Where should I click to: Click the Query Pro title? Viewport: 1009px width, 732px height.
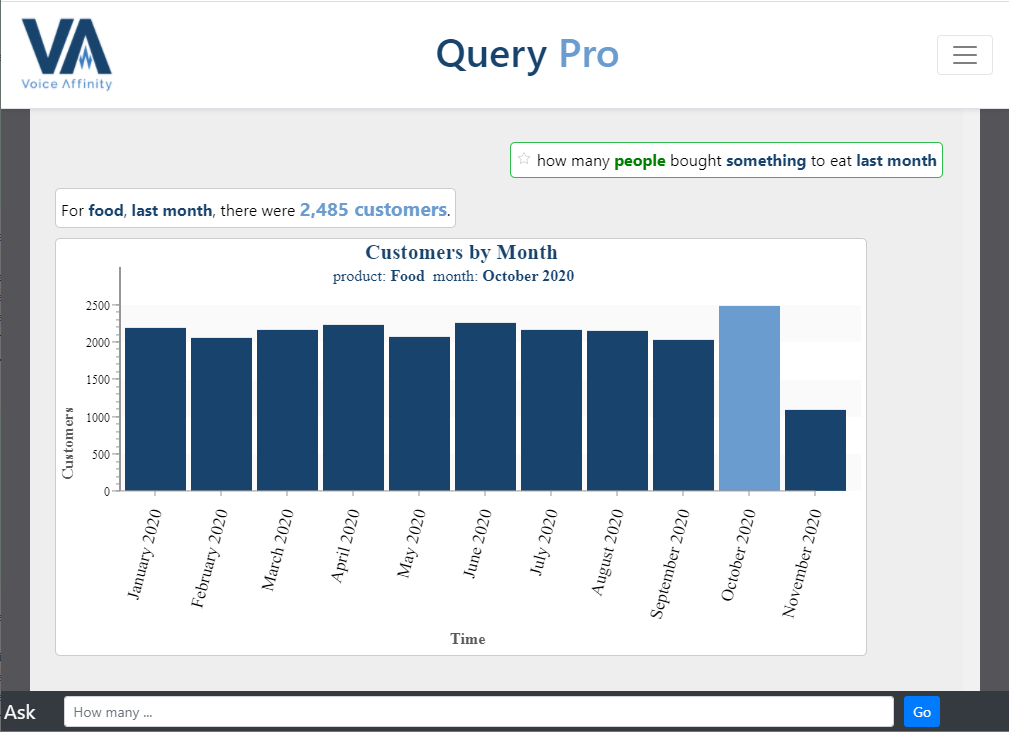click(527, 54)
